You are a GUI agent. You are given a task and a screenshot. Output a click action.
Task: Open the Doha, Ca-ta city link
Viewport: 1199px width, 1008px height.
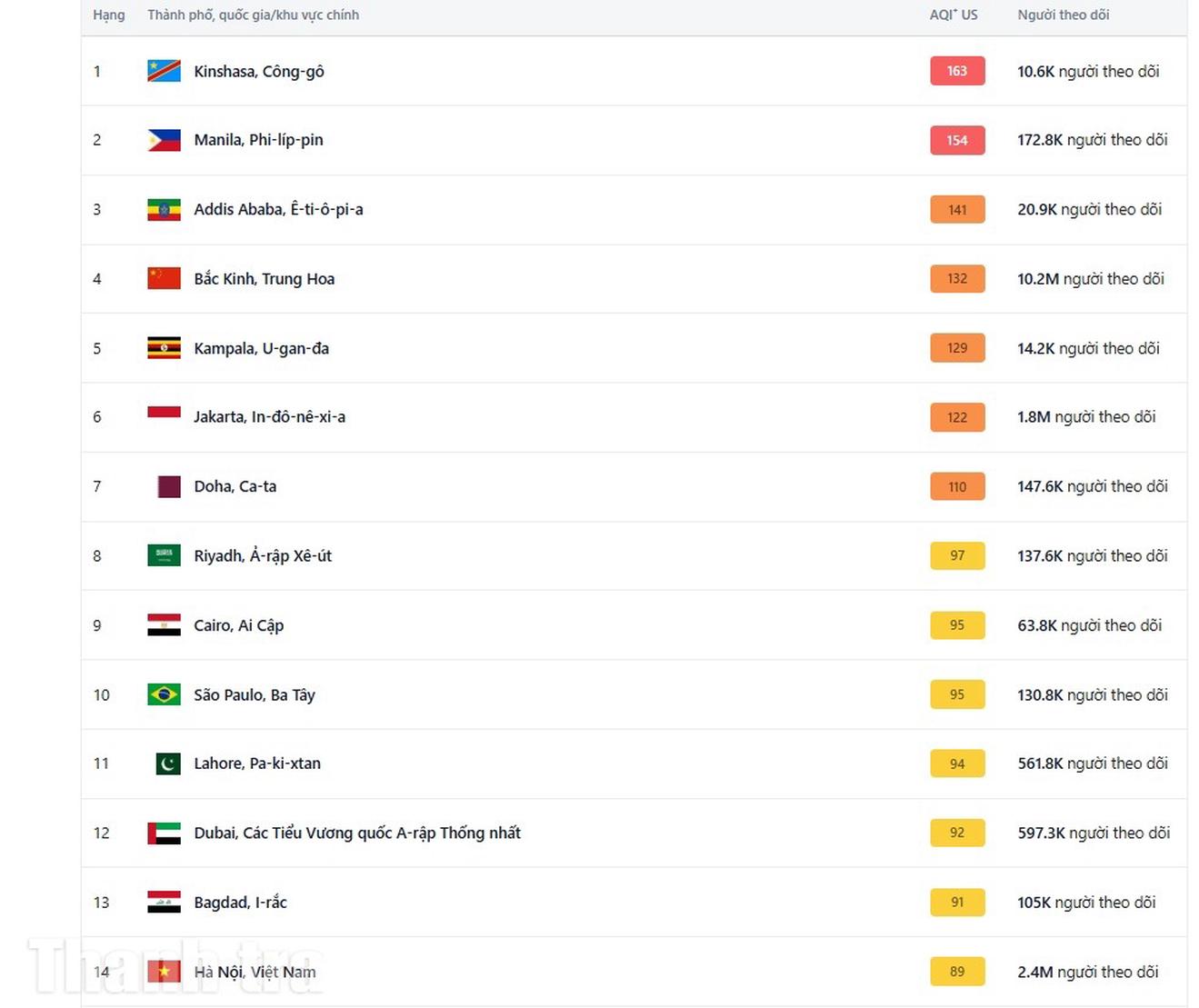coord(235,486)
